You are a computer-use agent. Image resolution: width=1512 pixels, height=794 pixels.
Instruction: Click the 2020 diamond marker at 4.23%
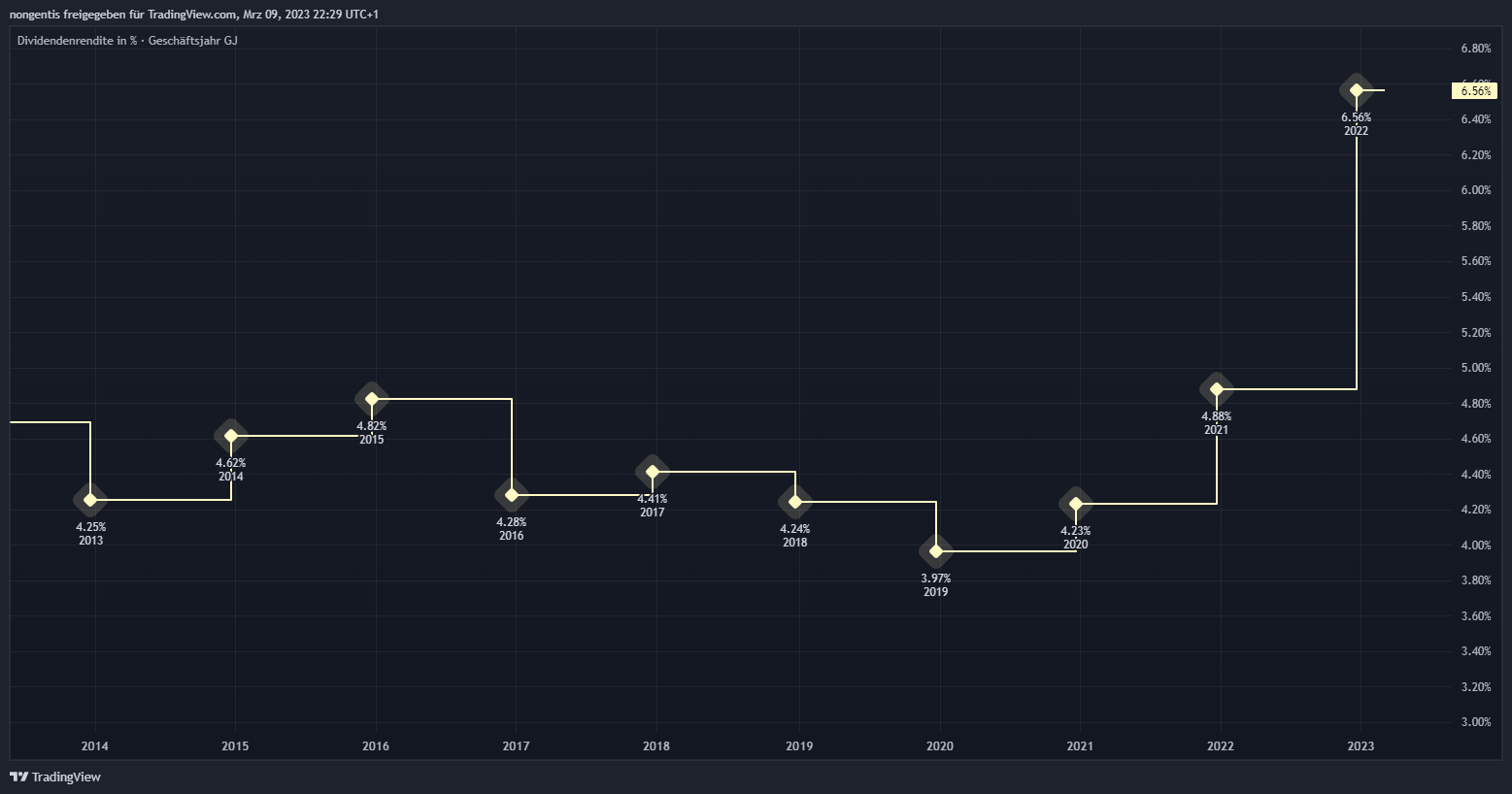(1076, 504)
